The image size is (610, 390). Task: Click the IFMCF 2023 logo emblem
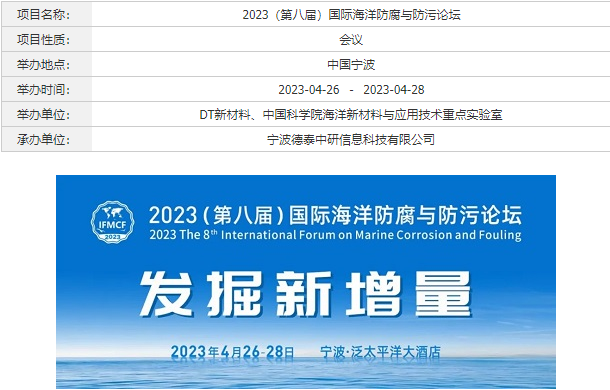click(112, 222)
